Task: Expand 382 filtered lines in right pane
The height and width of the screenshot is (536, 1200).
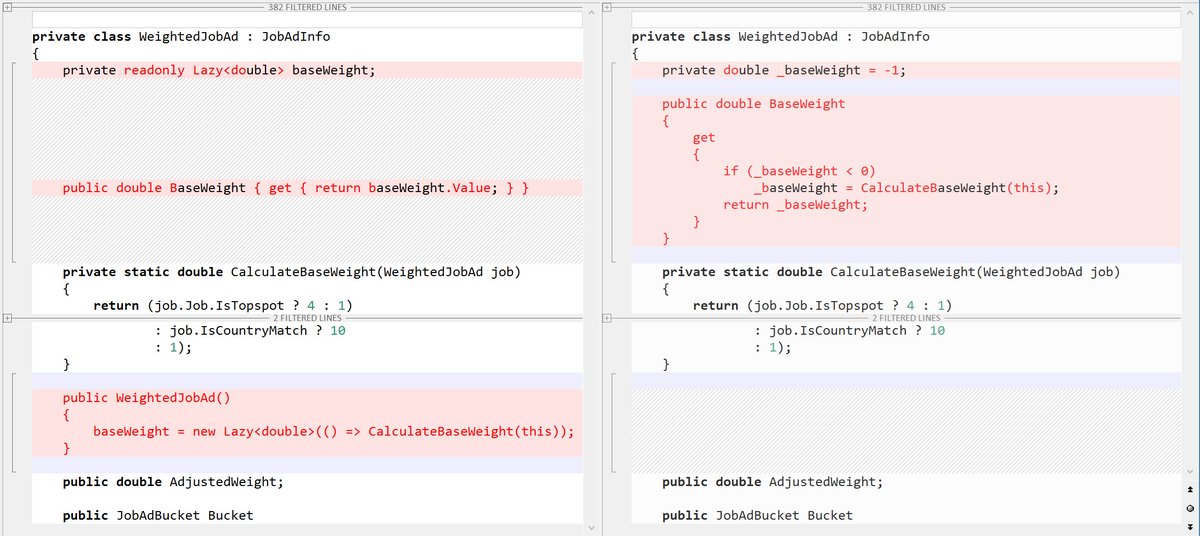Action: pyautogui.click(x=607, y=7)
